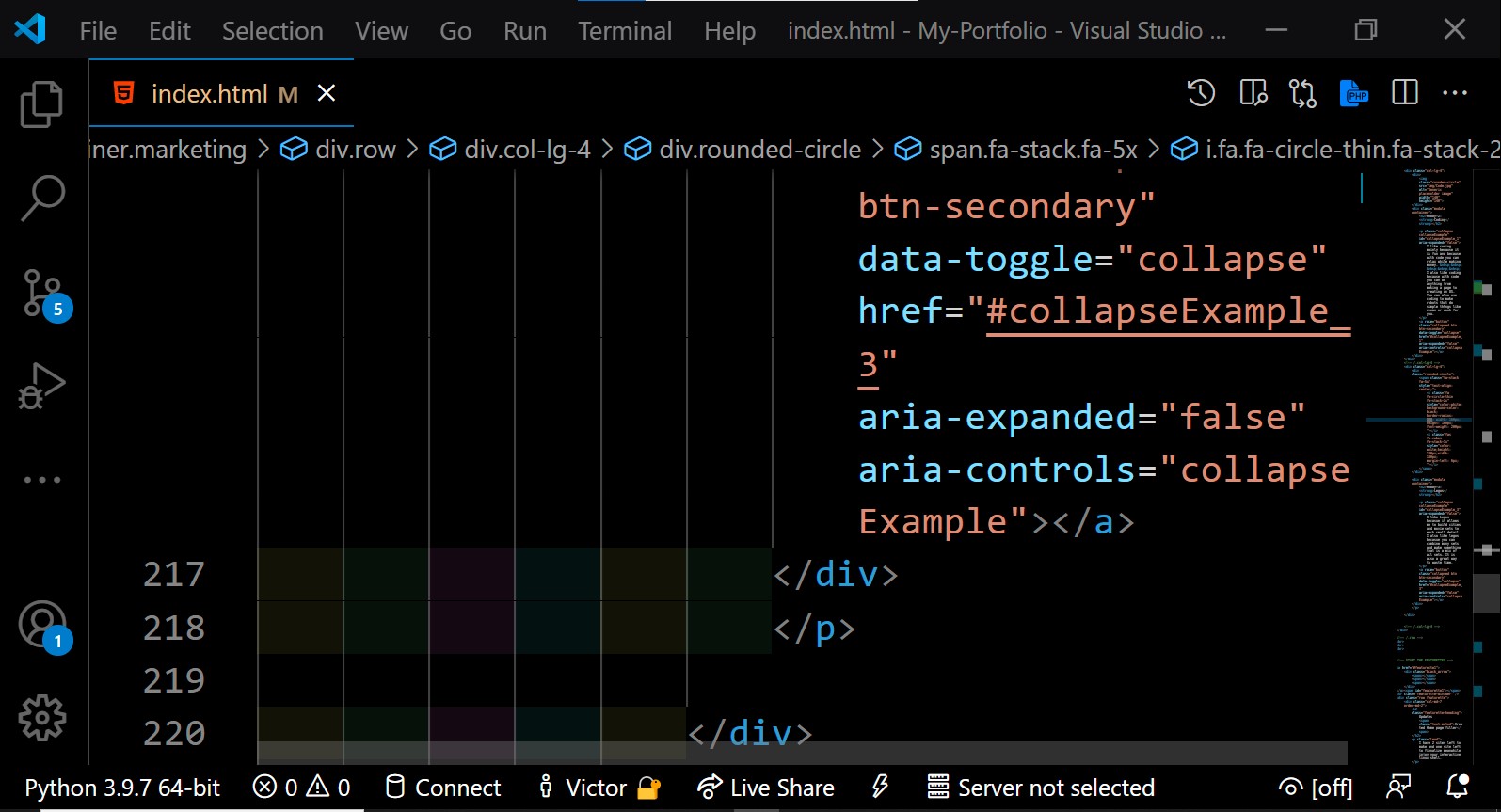Start Live Share session
This screenshot has width=1501, height=812.
(x=765, y=788)
